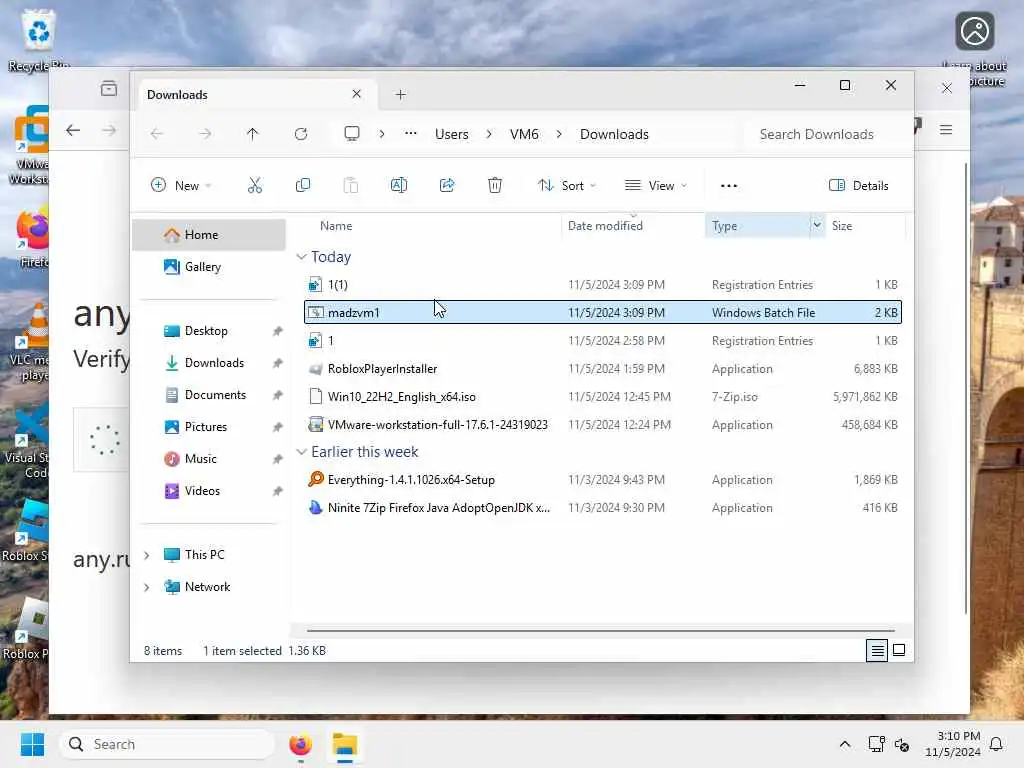Click the Rename icon in toolbar

click(398, 185)
